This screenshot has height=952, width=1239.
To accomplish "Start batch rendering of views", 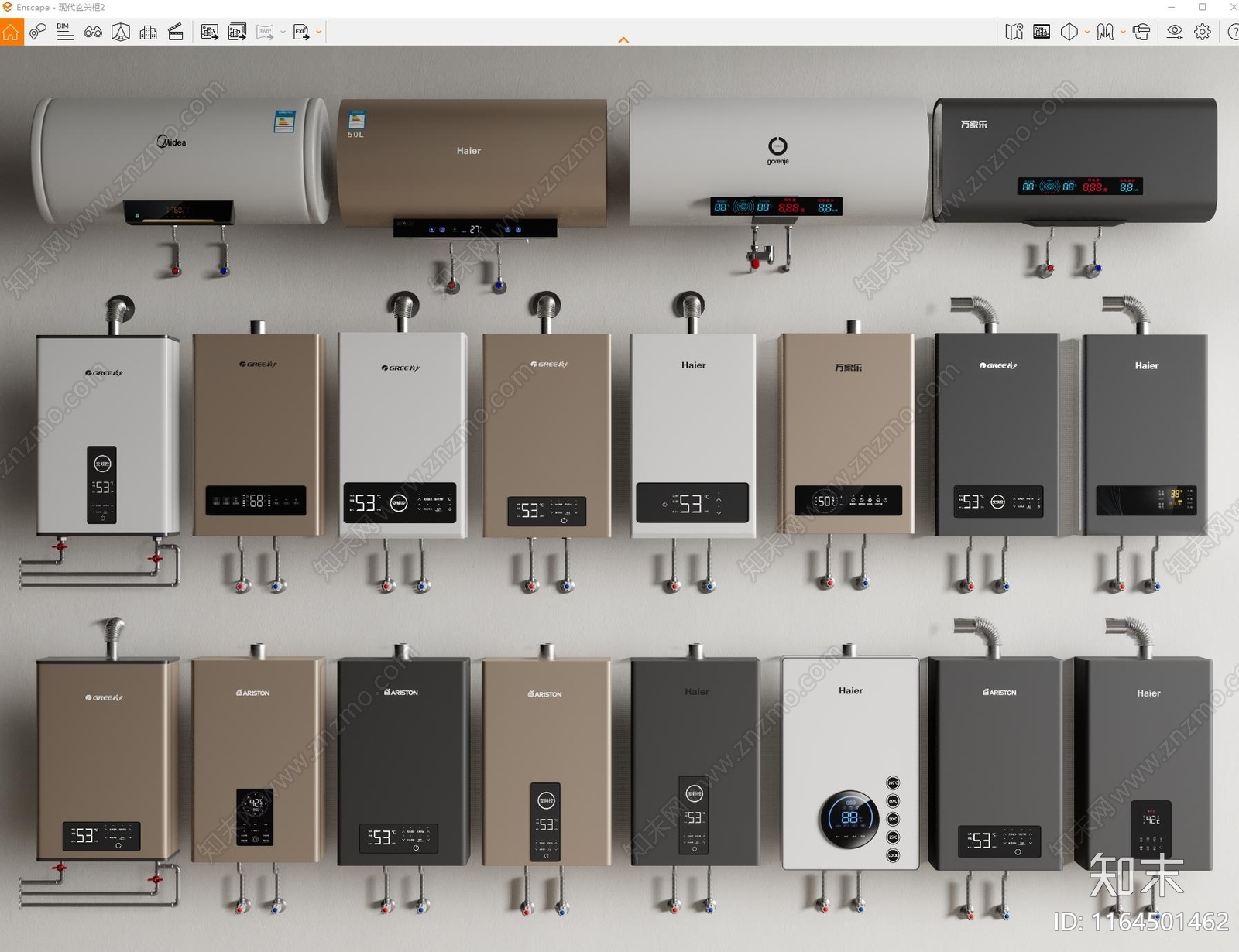I will click(237, 32).
